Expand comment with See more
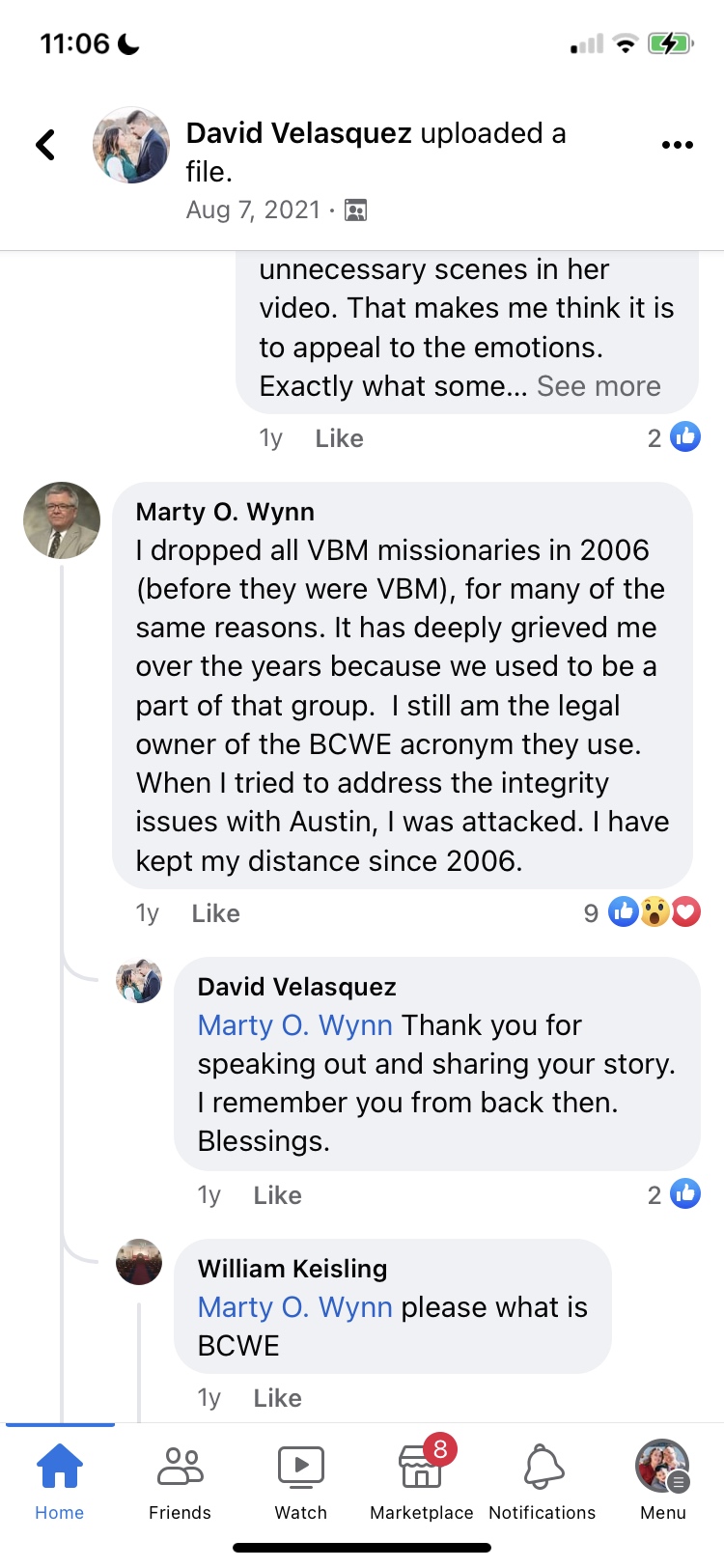Image resolution: width=724 pixels, height=1568 pixels. 599,386
